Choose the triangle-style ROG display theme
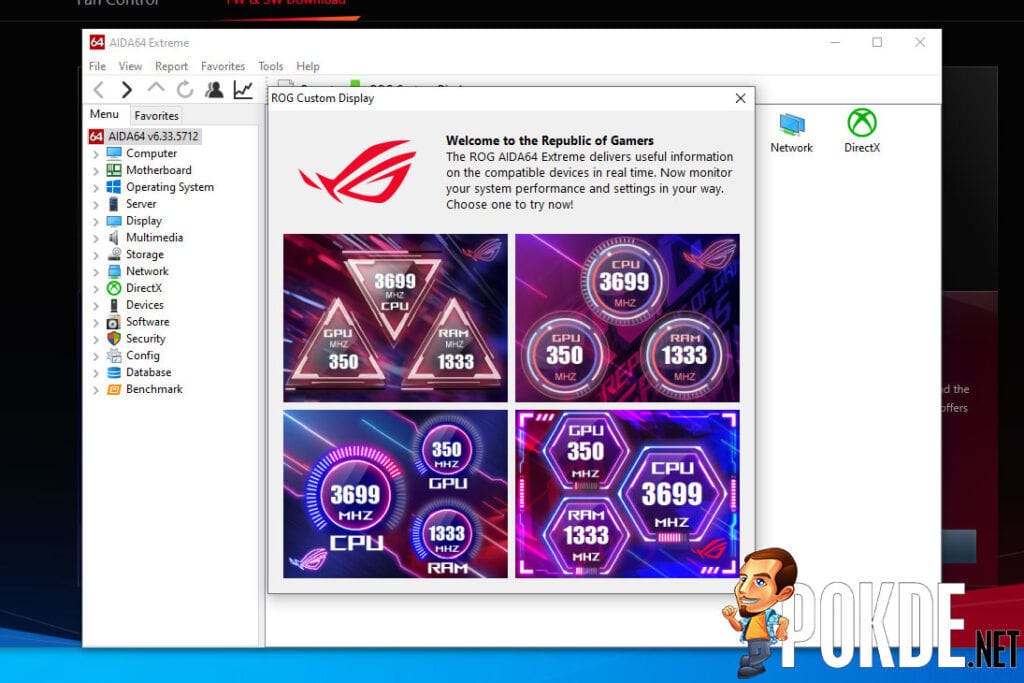This screenshot has width=1024, height=683. click(x=395, y=318)
